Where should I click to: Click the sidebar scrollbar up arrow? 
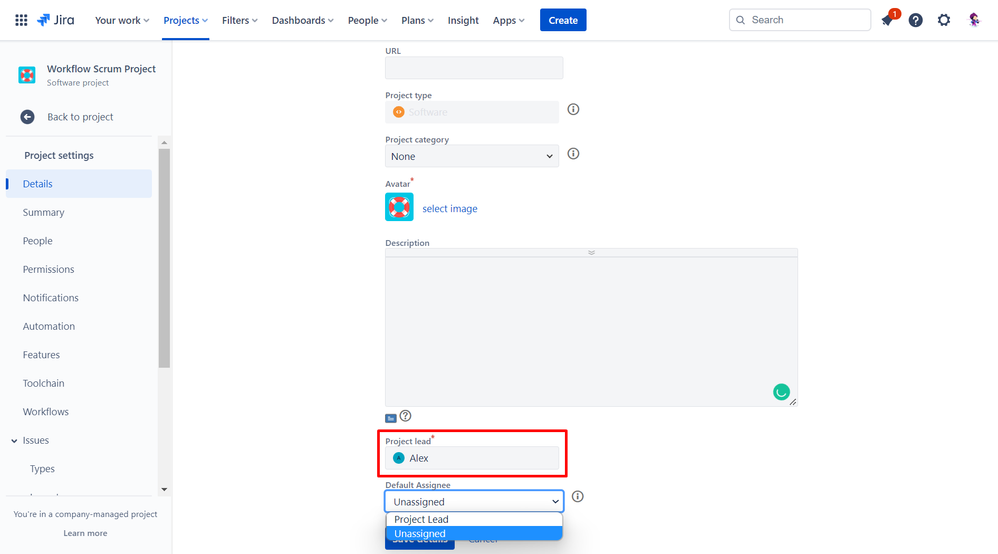click(x=164, y=143)
